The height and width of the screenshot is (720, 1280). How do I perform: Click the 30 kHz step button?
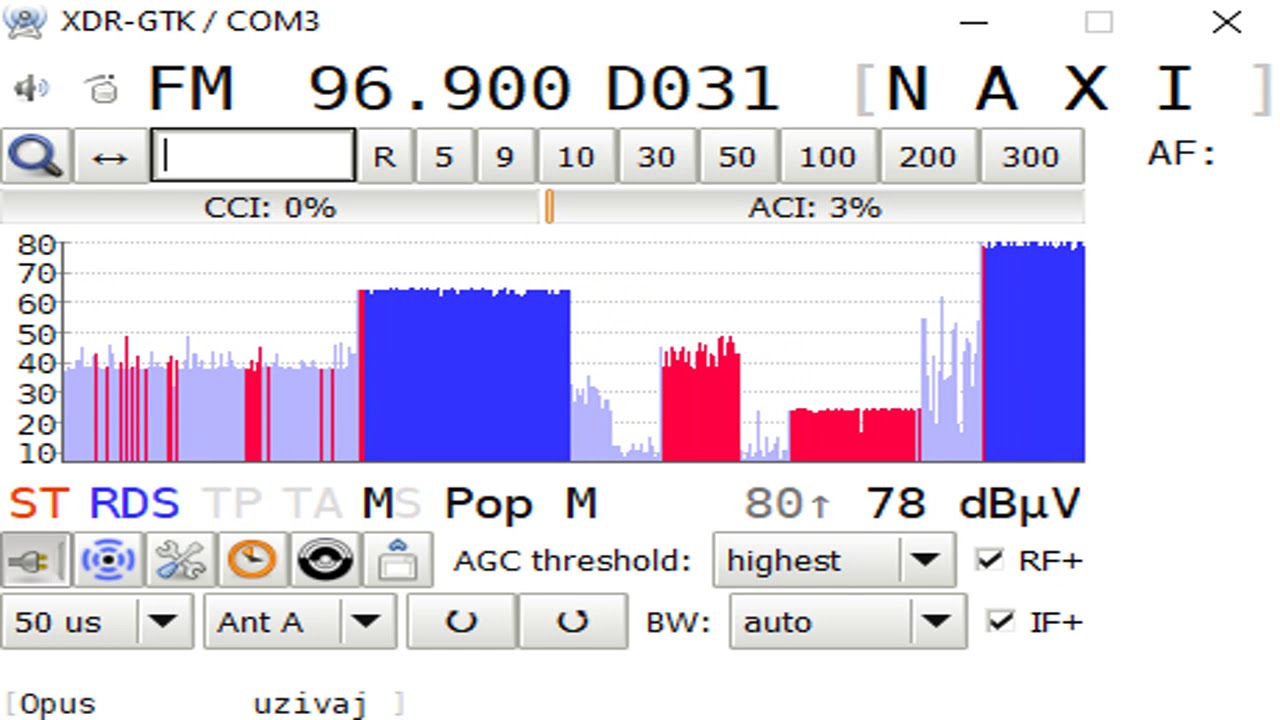pyautogui.click(x=657, y=156)
